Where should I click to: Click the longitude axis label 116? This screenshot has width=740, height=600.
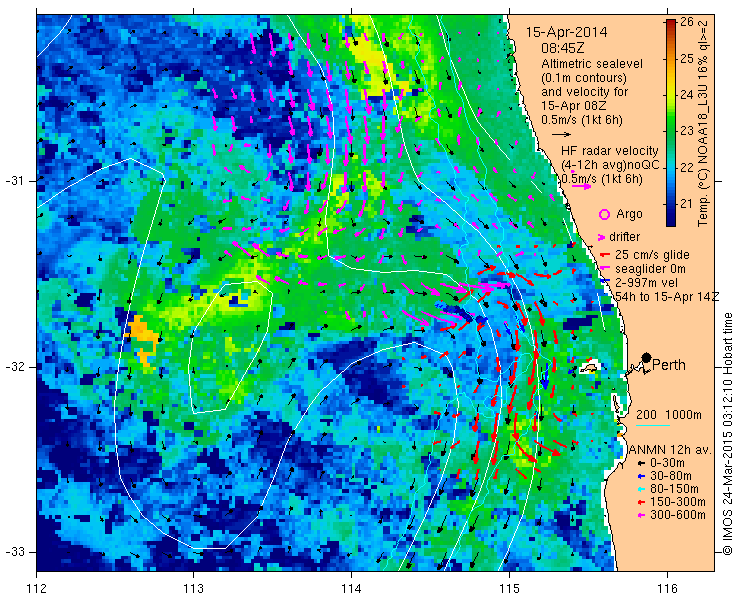667,589
